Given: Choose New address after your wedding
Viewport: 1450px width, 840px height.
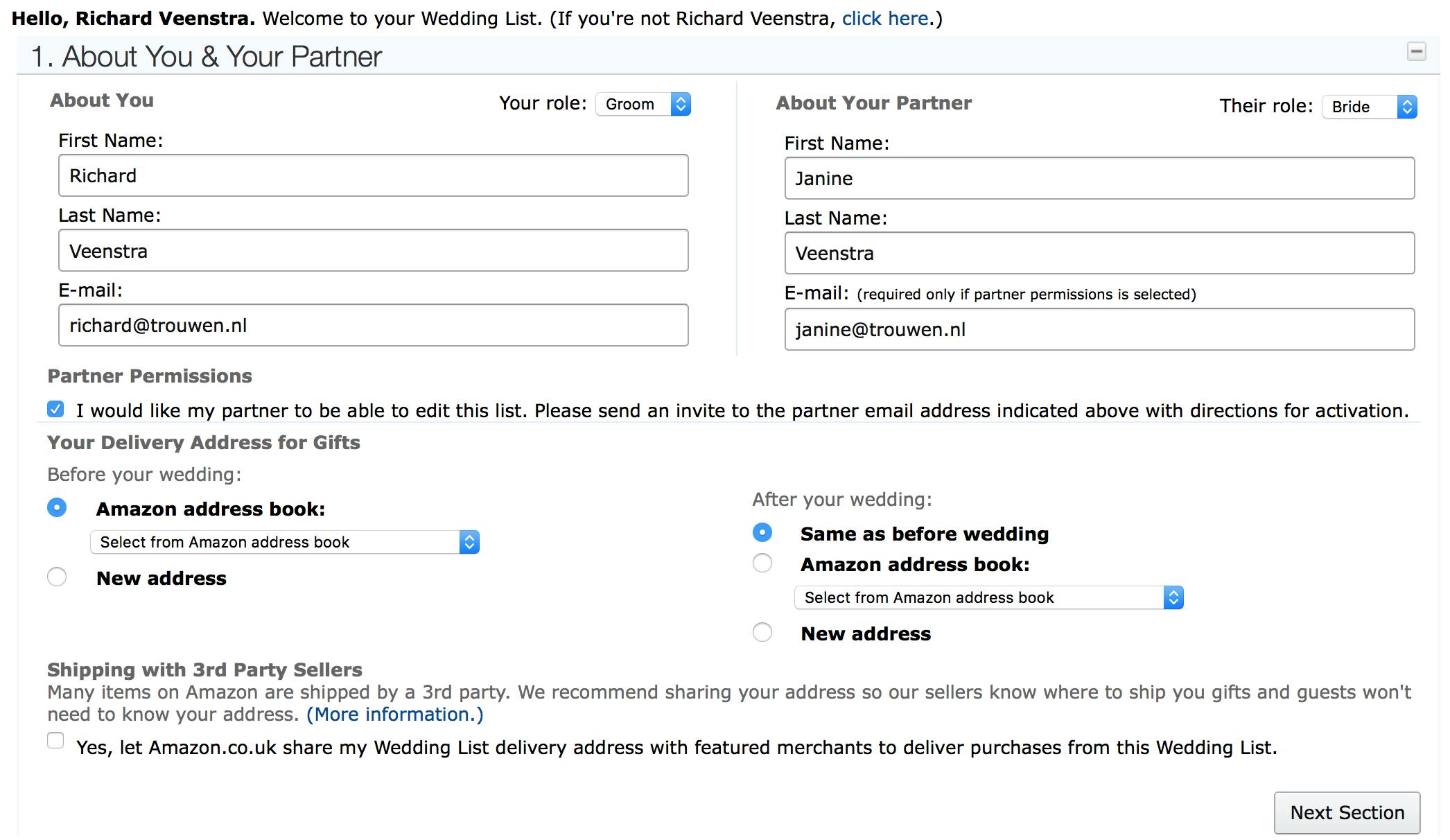Looking at the screenshot, I should coord(762,633).
